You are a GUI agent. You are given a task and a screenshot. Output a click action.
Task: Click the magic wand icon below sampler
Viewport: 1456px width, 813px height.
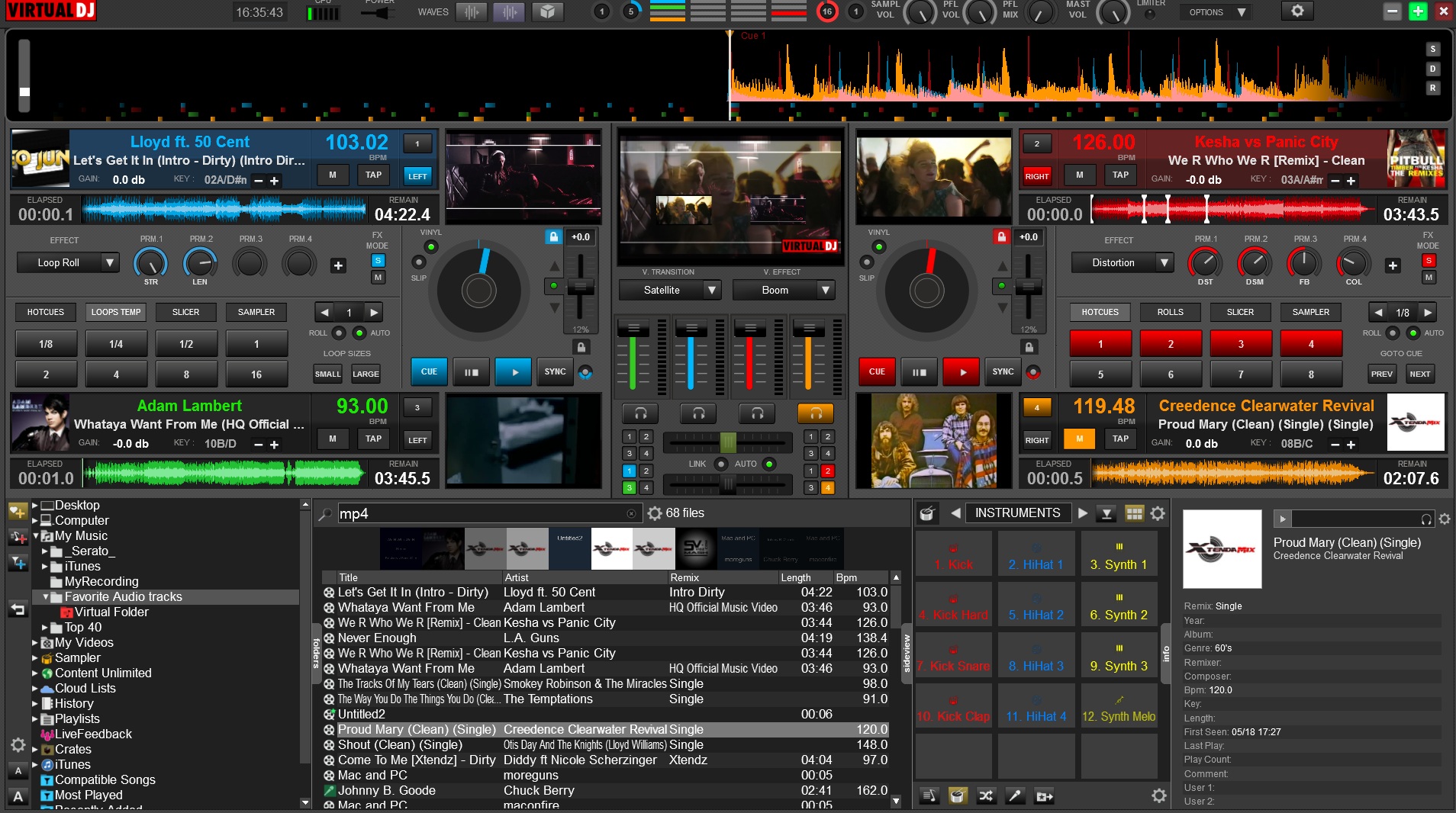tap(1015, 796)
